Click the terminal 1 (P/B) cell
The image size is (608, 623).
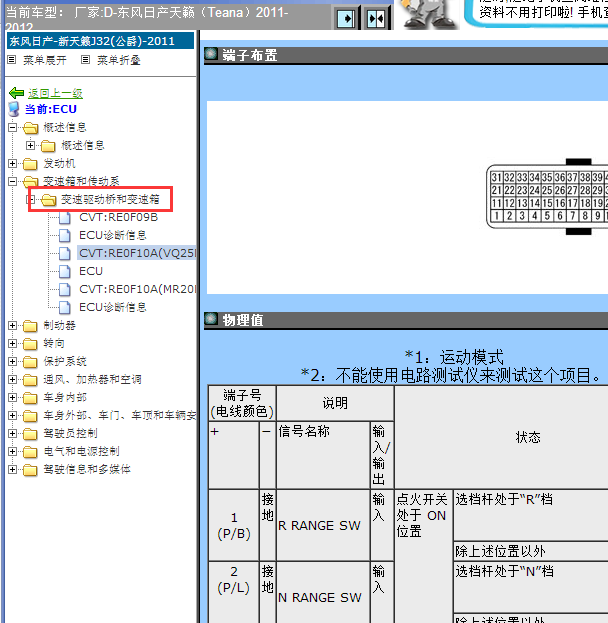pos(234,525)
